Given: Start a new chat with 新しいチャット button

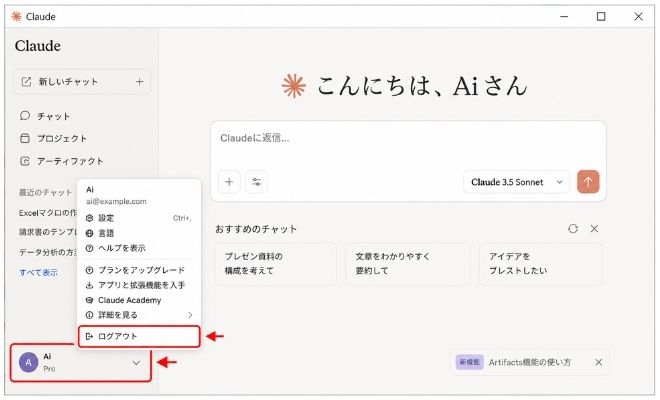Looking at the screenshot, I should click(82, 82).
